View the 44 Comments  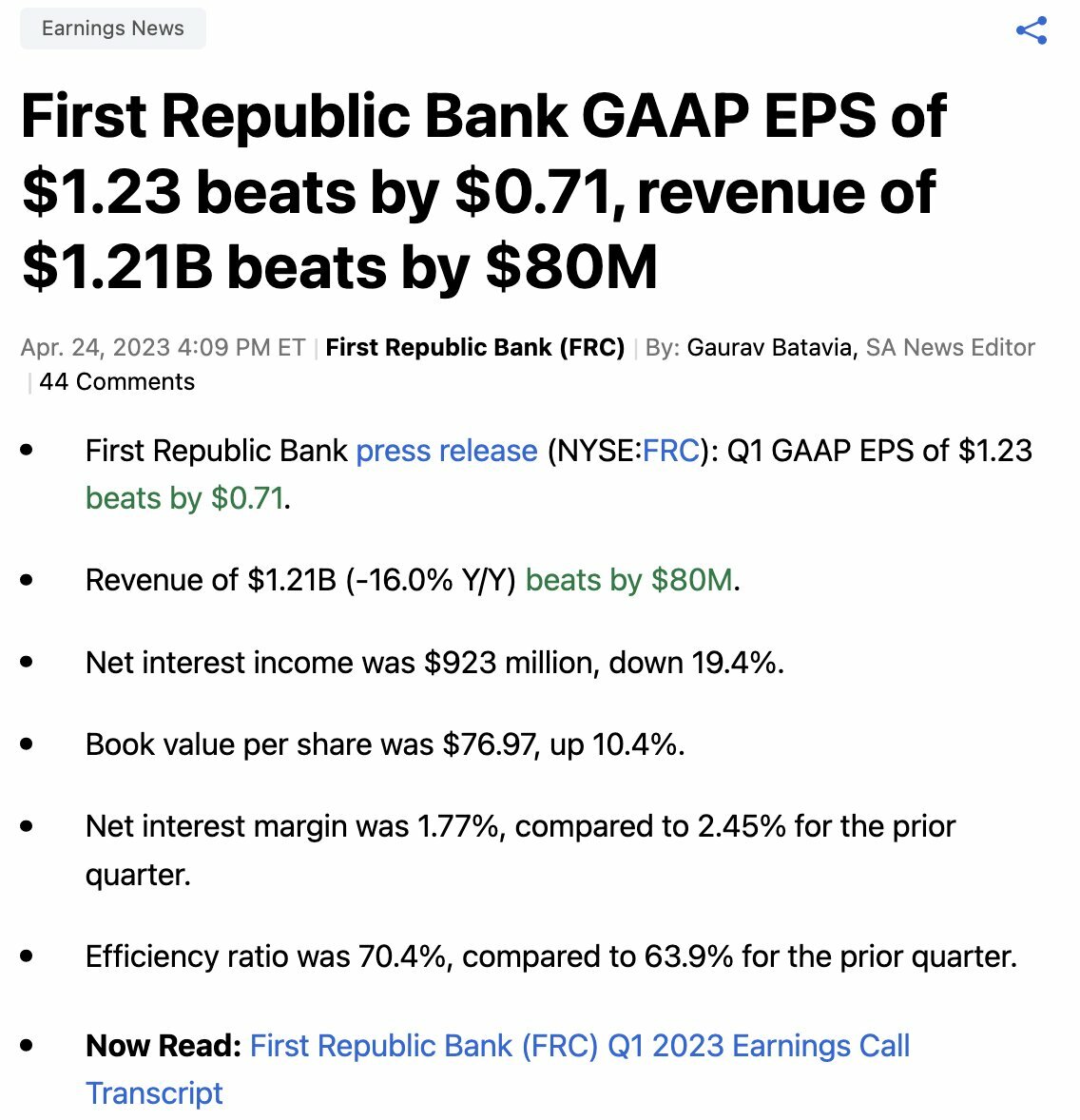tap(116, 381)
